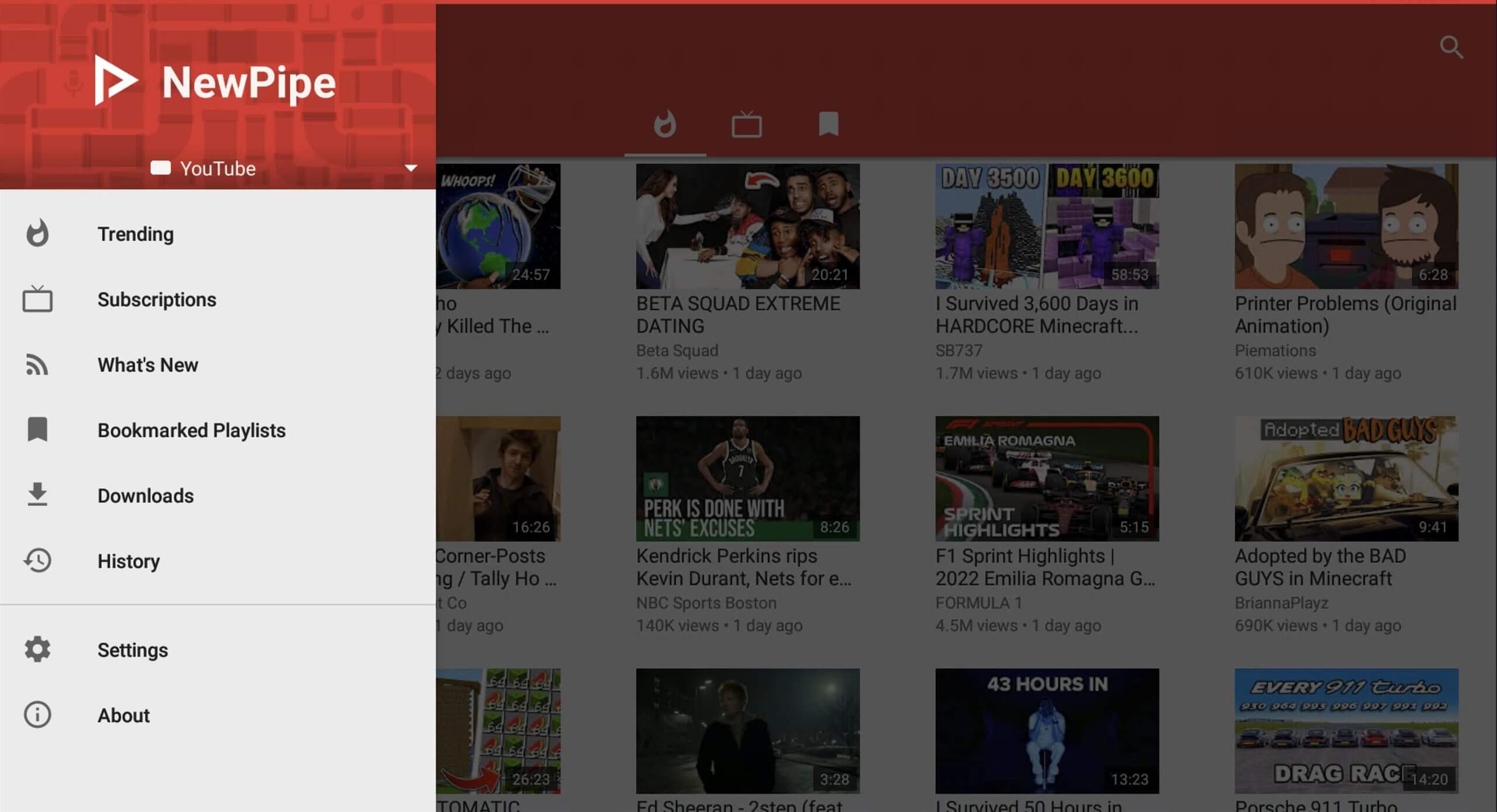Click the YouTube service selector label
Image resolution: width=1497 pixels, height=812 pixels.
(x=217, y=168)
